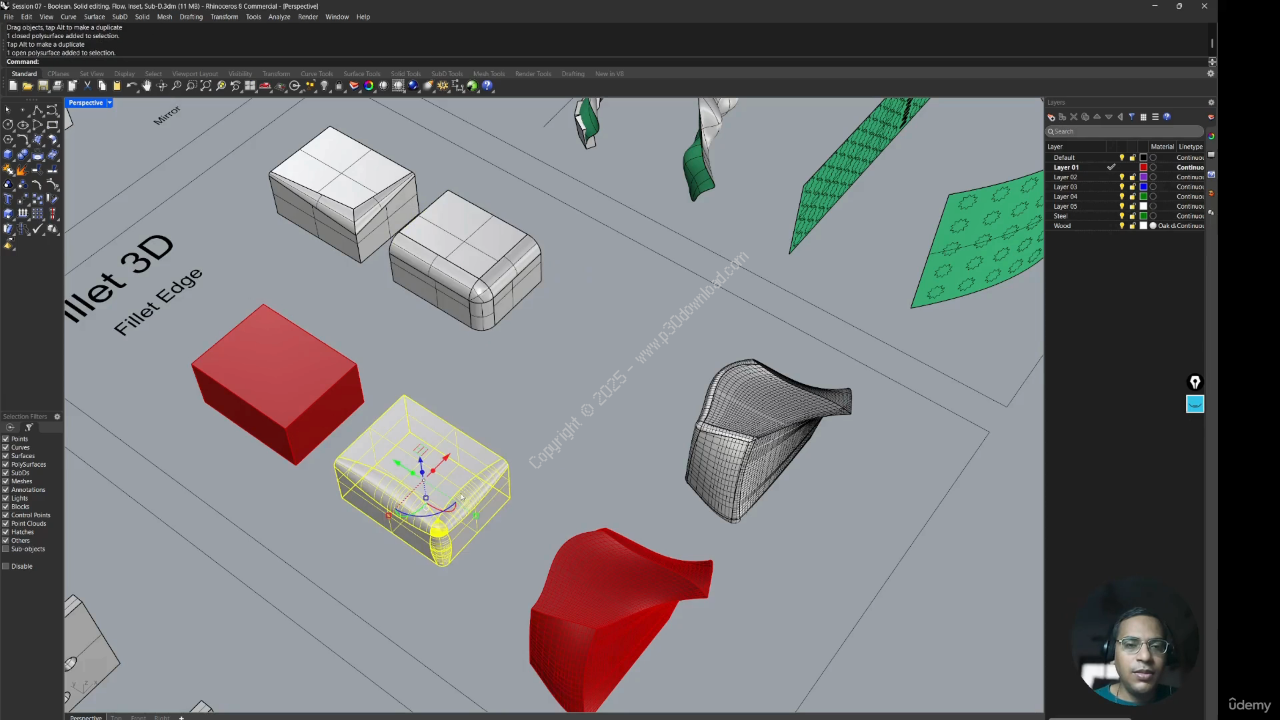Click the Cut scissors icon
This screenshot has height=720, width=1280.
coord(87,86)
